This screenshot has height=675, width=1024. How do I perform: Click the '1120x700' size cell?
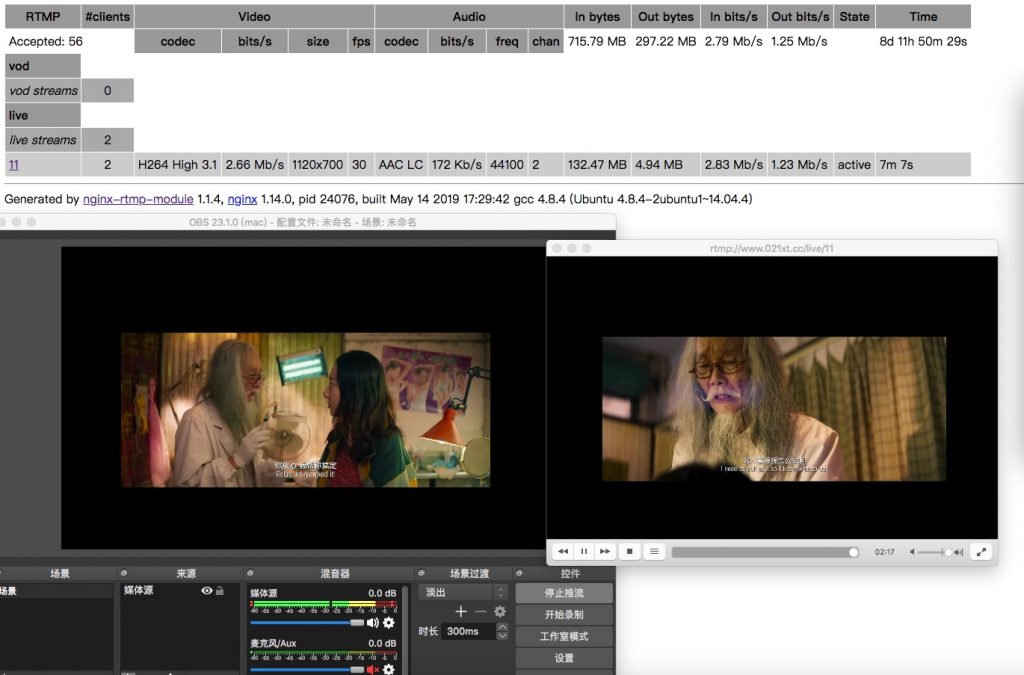pyautogui.click(x=317, y=165)
